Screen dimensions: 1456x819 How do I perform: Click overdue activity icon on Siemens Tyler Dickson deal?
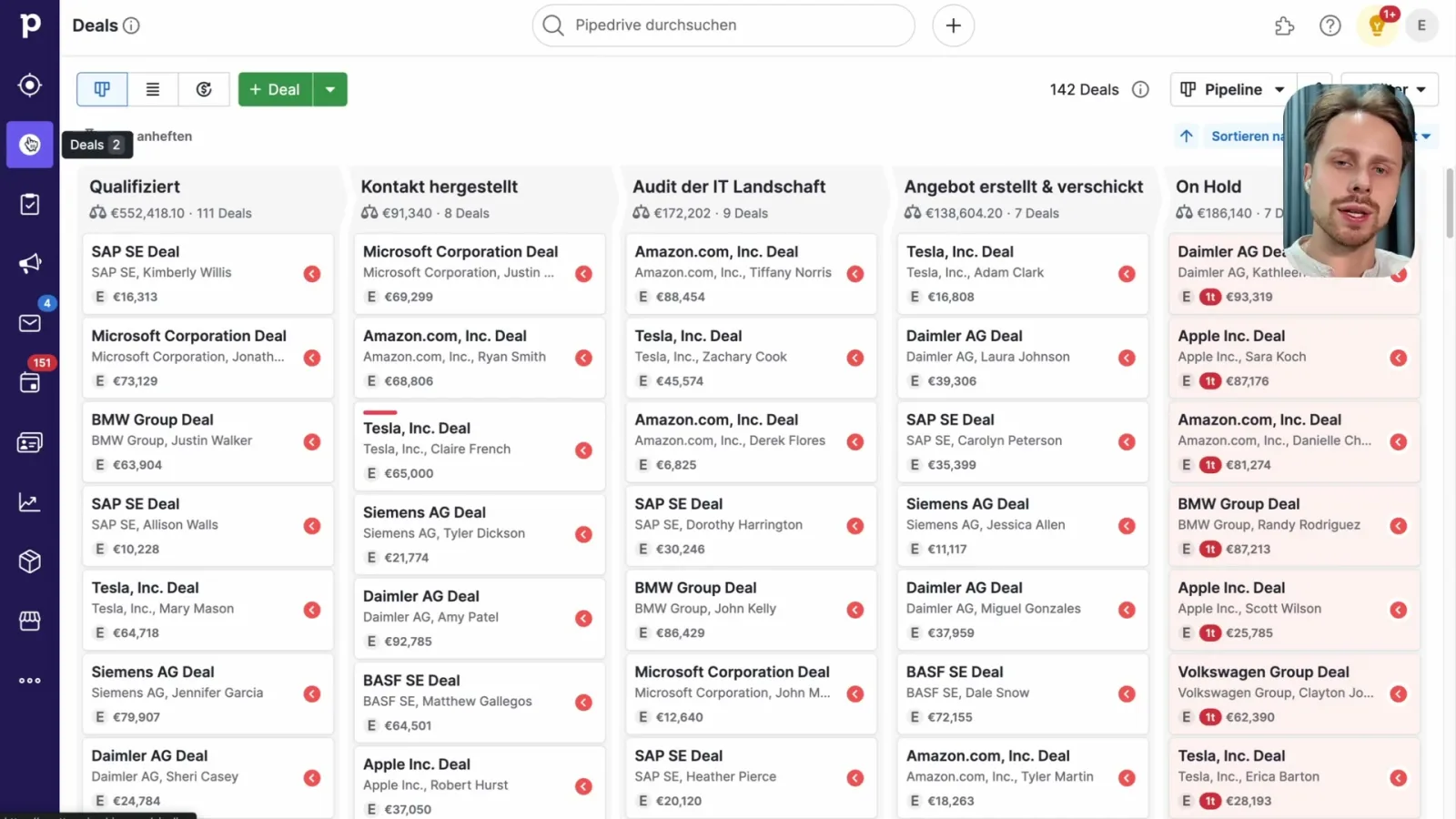point(584,534)
